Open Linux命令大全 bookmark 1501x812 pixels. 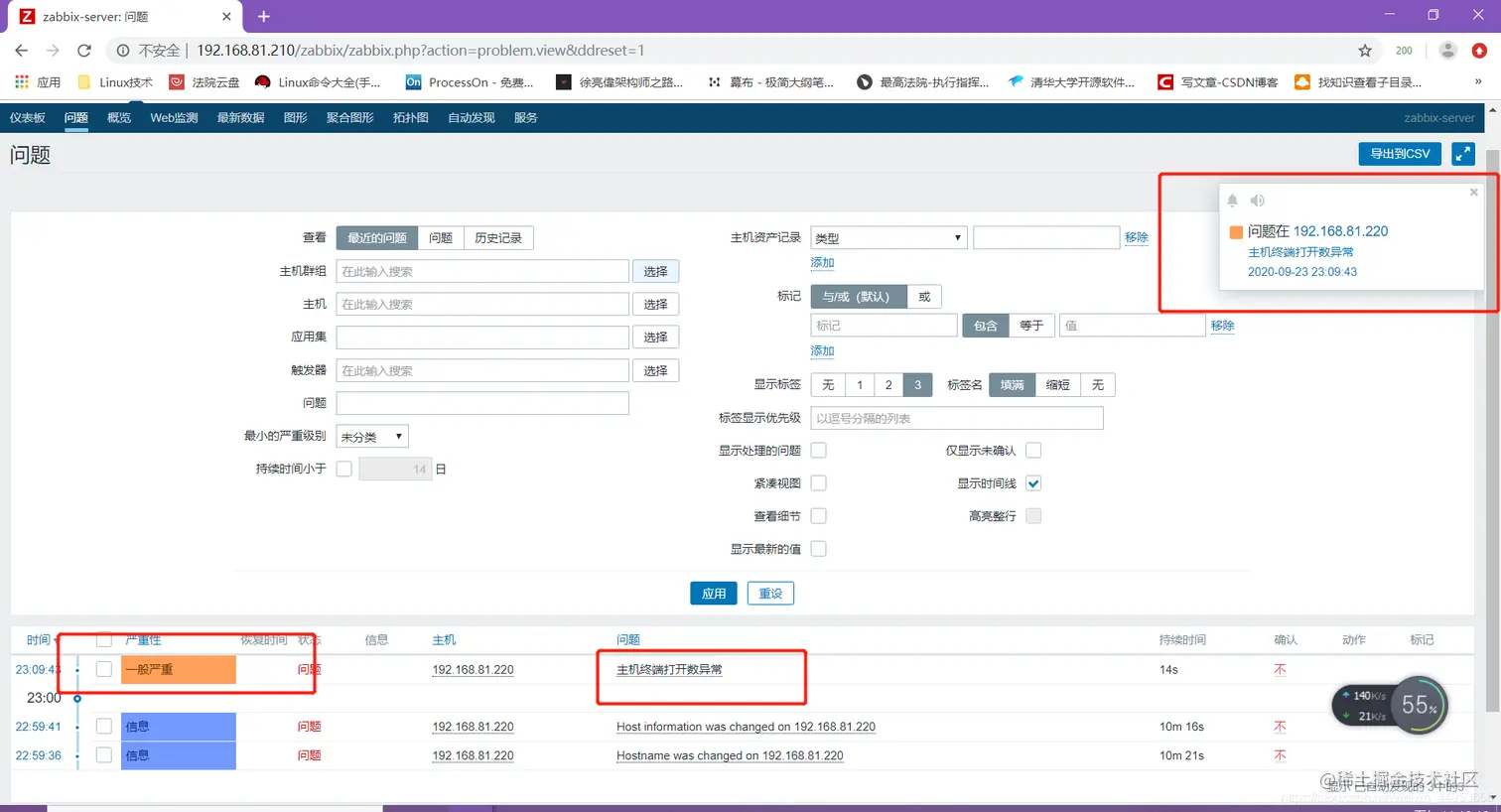coord(318,82)
